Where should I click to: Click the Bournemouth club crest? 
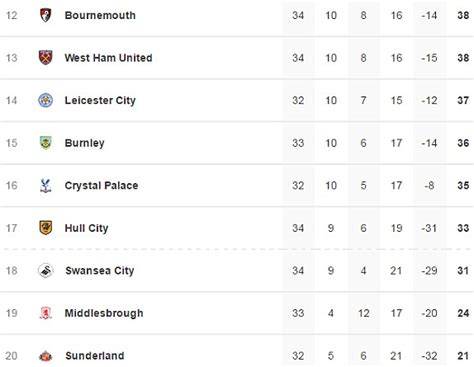click(46, 15)
